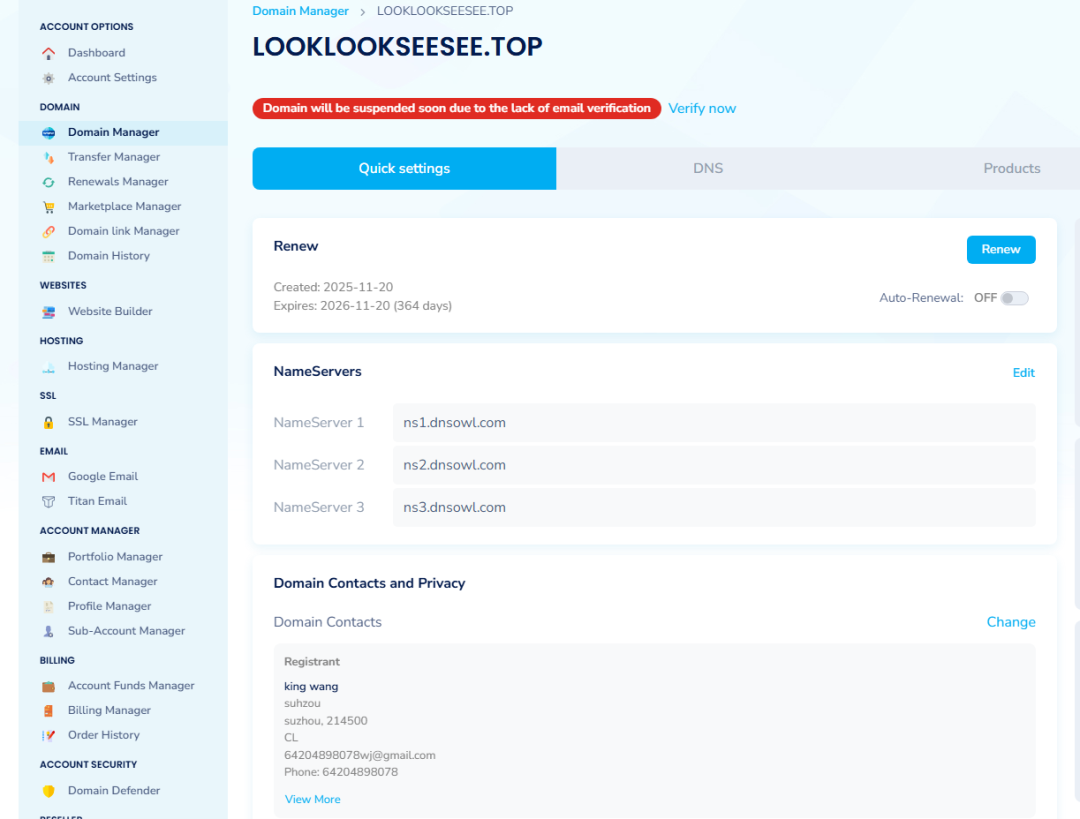Click the Domain link Manager chain icon
The image size is (1080, 819).
(48, 231)
